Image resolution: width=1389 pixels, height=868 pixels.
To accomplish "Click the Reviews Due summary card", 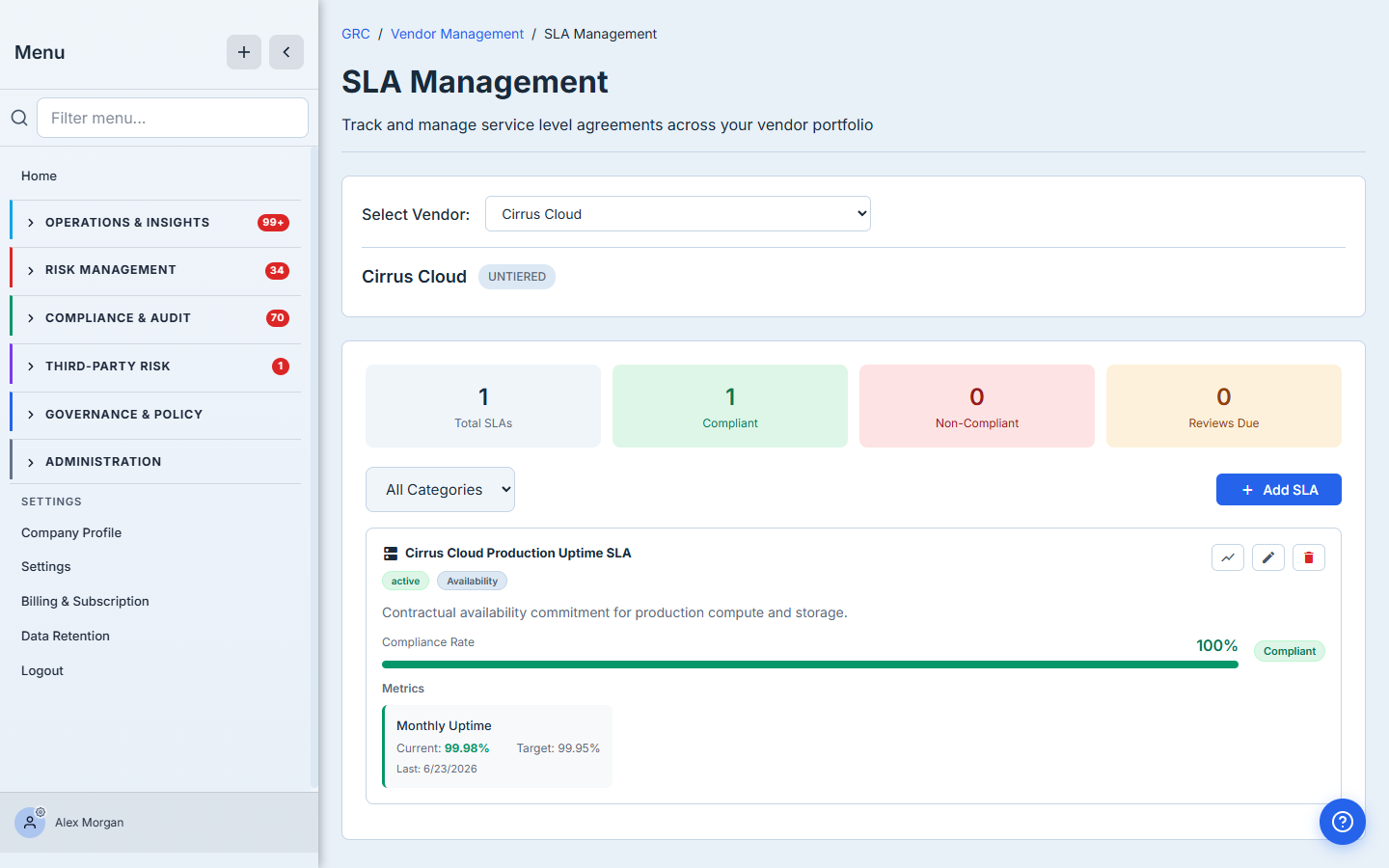I will (x=1224, y=406).
